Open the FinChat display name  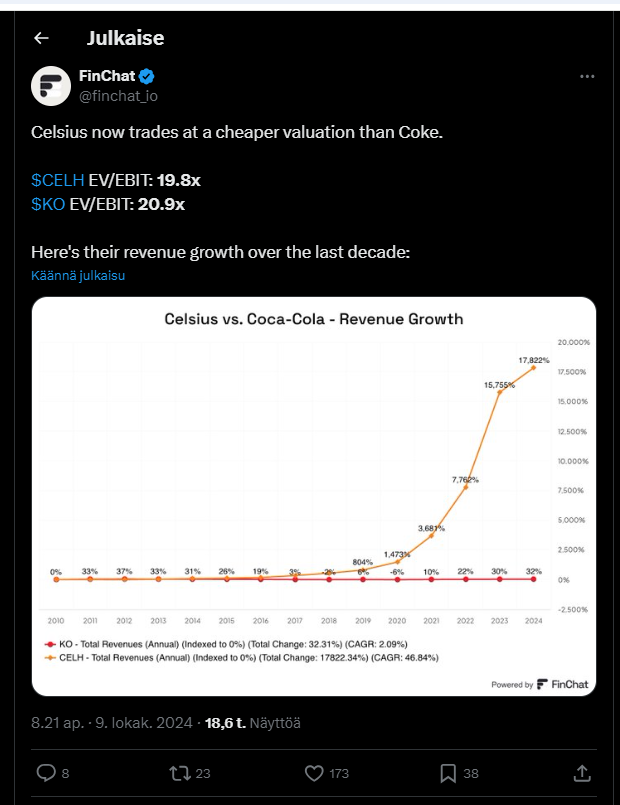[x=106, y=77]
